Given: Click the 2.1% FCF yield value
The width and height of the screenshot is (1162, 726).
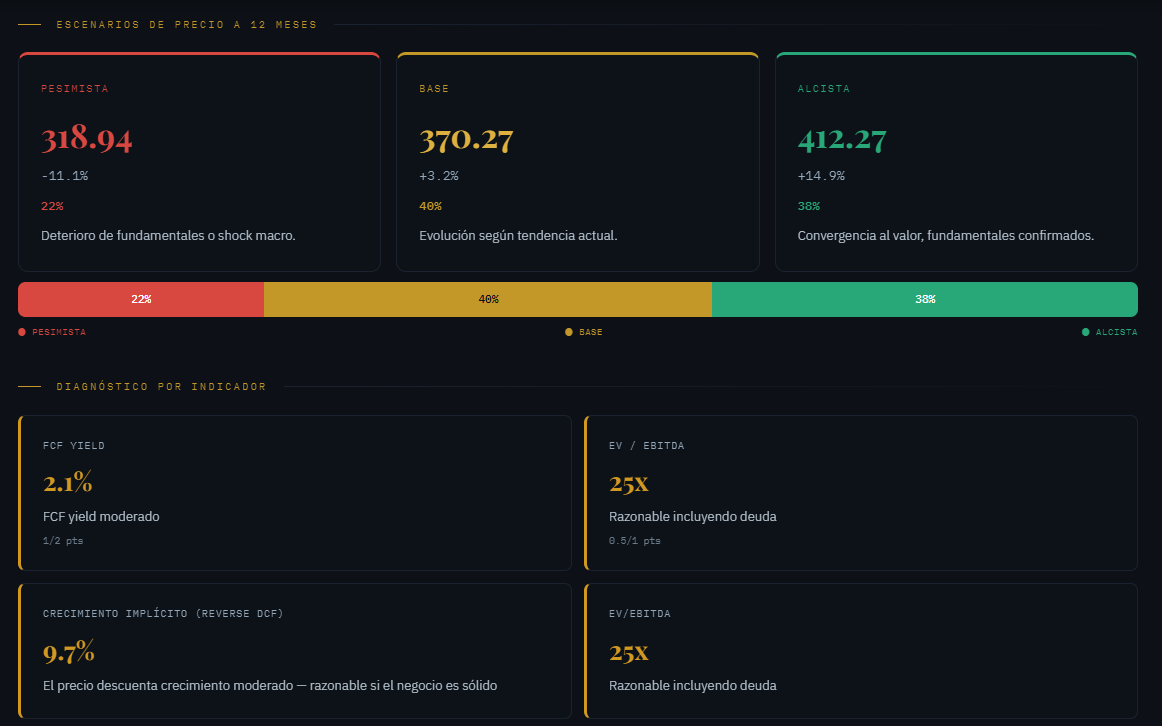Looking at the screenshot, I should tap(67, 483).
